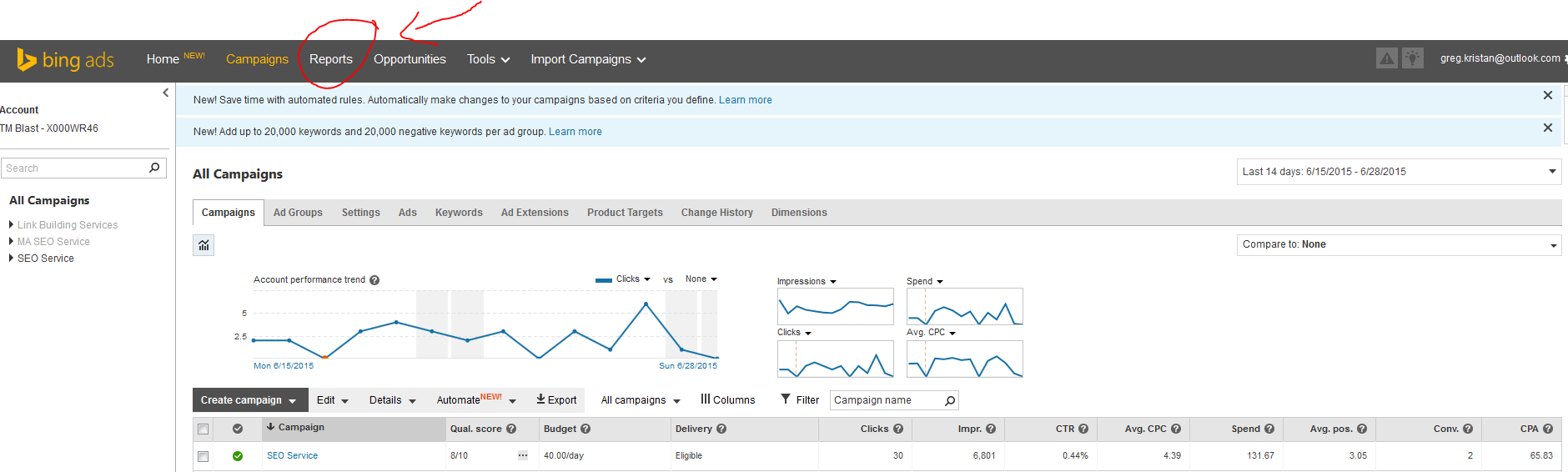Open the date range dropdown
The width and height of the screenshot is (1568, 472).
click(x=1399, y=172)
